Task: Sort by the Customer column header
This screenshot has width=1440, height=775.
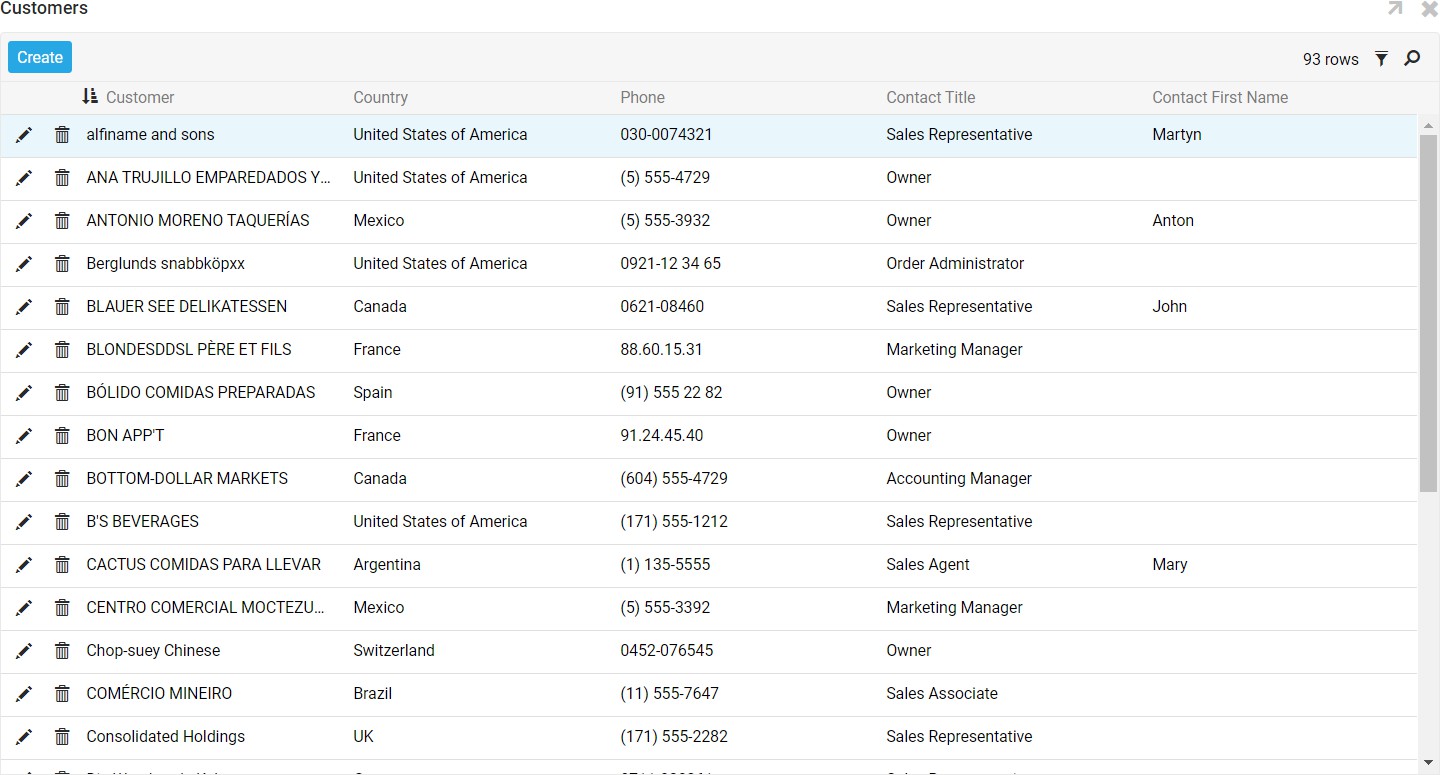Action: point(139,97)
